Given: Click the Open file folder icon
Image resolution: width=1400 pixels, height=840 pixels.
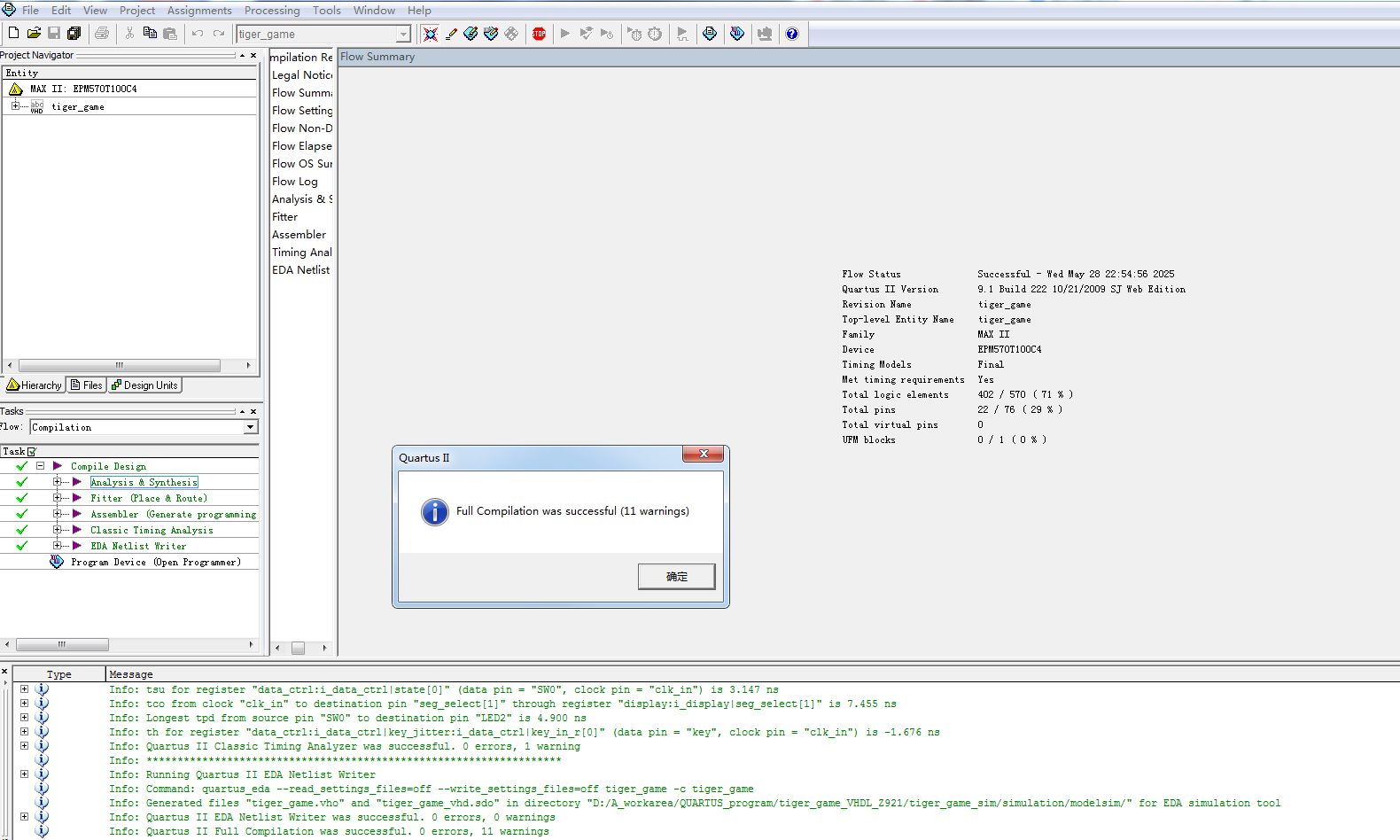Looking at the screenshot, I should [x=34, y=34].
